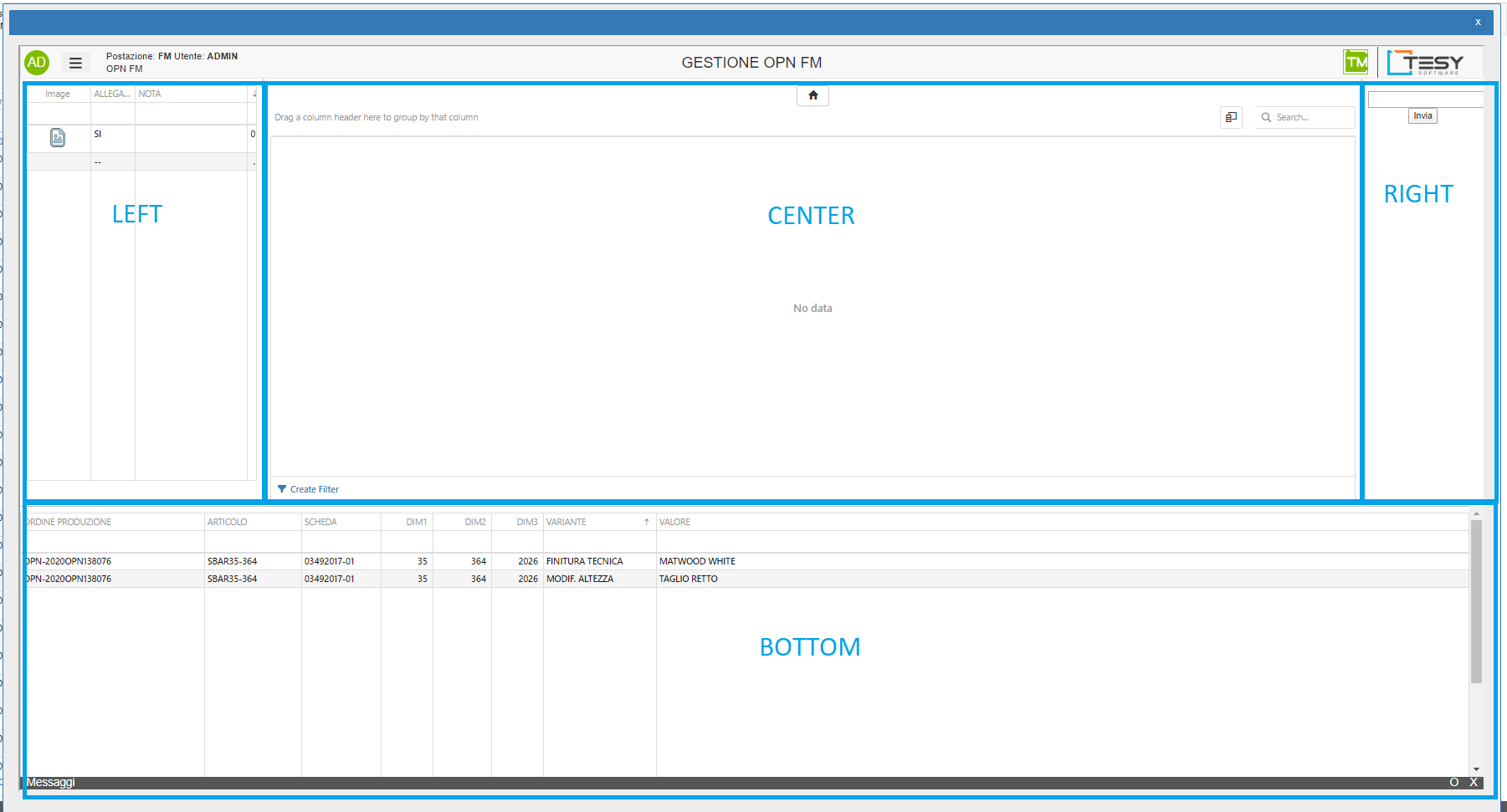Screen dimensions: 1507x812
Task: Close the Messaggi bar with X
Action: pyautogui.click(x=1474, y=782)
